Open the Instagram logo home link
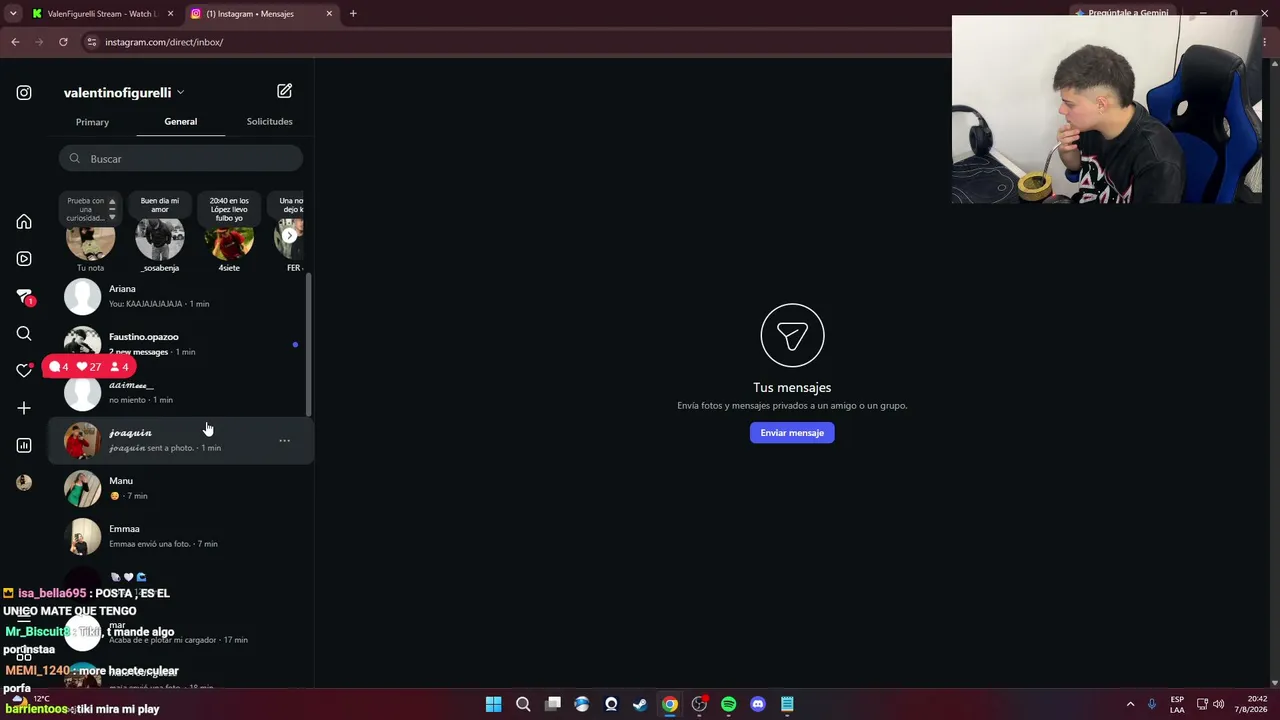Viewport: 1280px width, 720px height. tap(24, 93)
